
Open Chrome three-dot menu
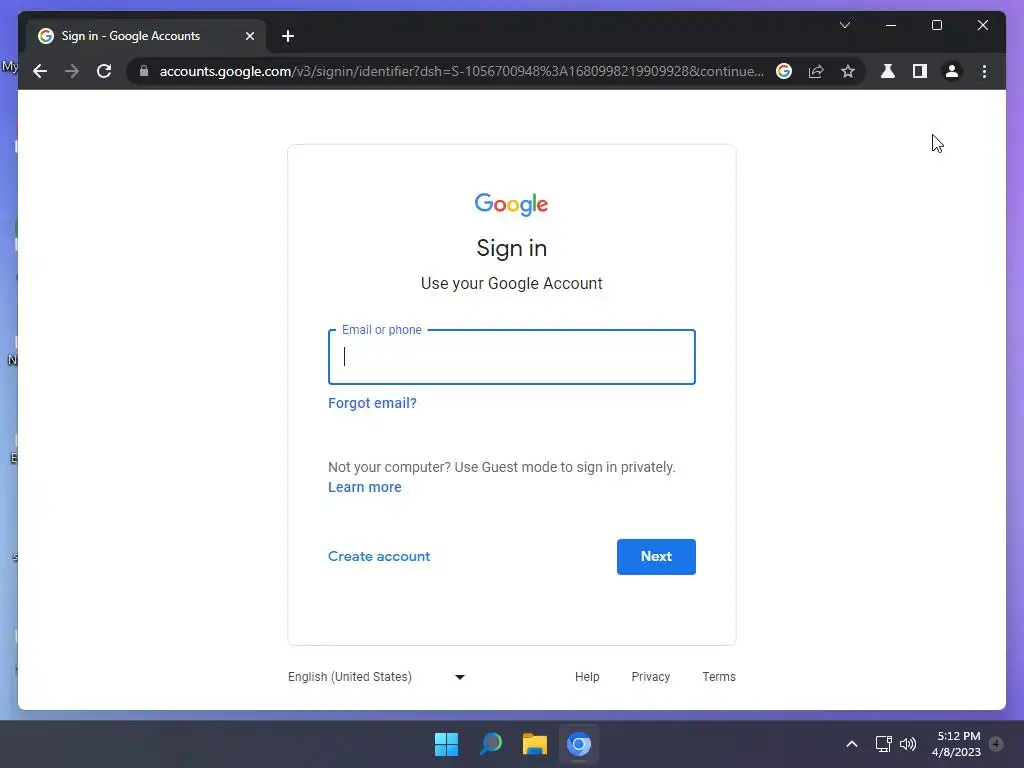tap(984, 71)
